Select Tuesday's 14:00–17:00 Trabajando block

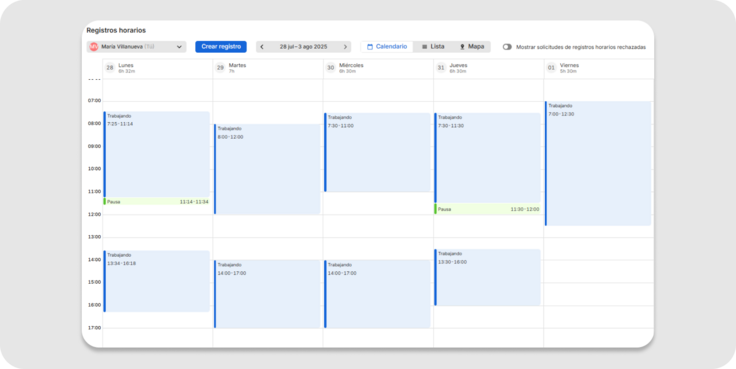click(267, 294)
